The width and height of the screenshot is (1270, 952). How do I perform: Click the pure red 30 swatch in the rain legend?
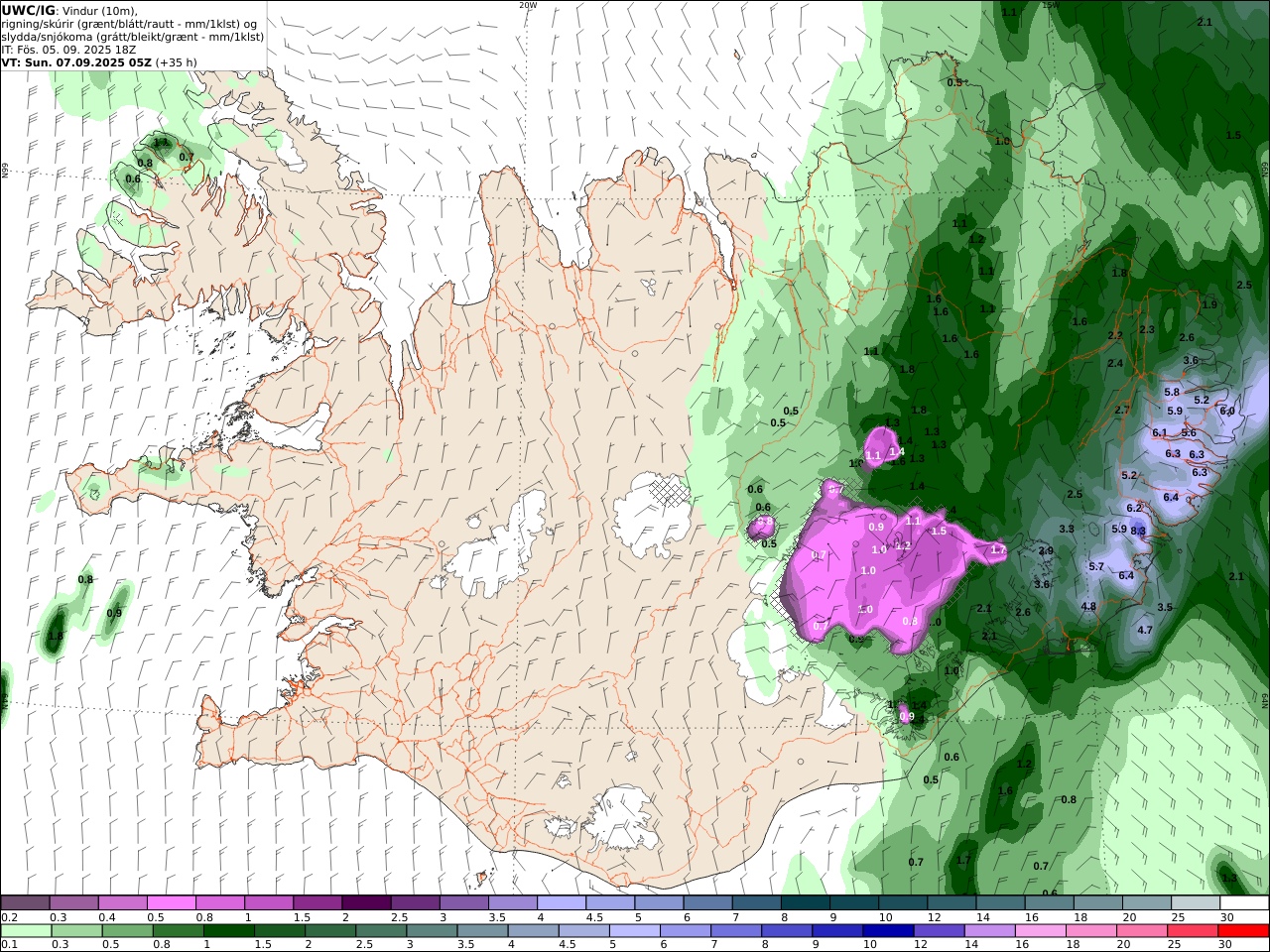coord(1244,931)
